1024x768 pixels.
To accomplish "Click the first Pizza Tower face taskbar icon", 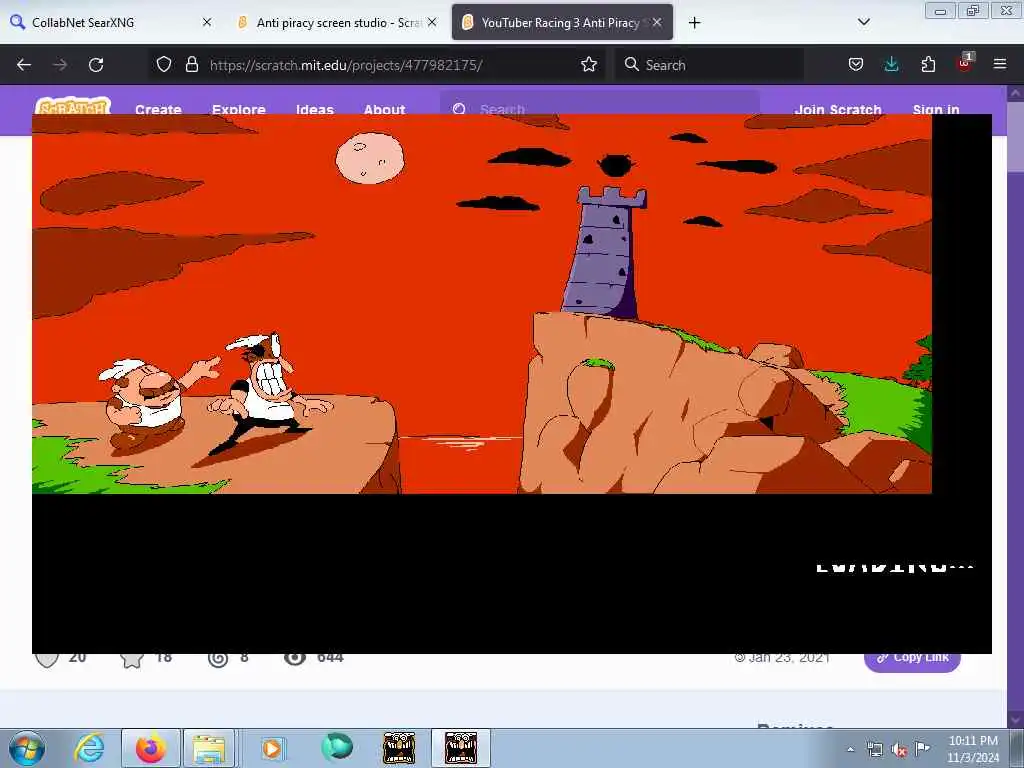I will [x=399, y=748].
